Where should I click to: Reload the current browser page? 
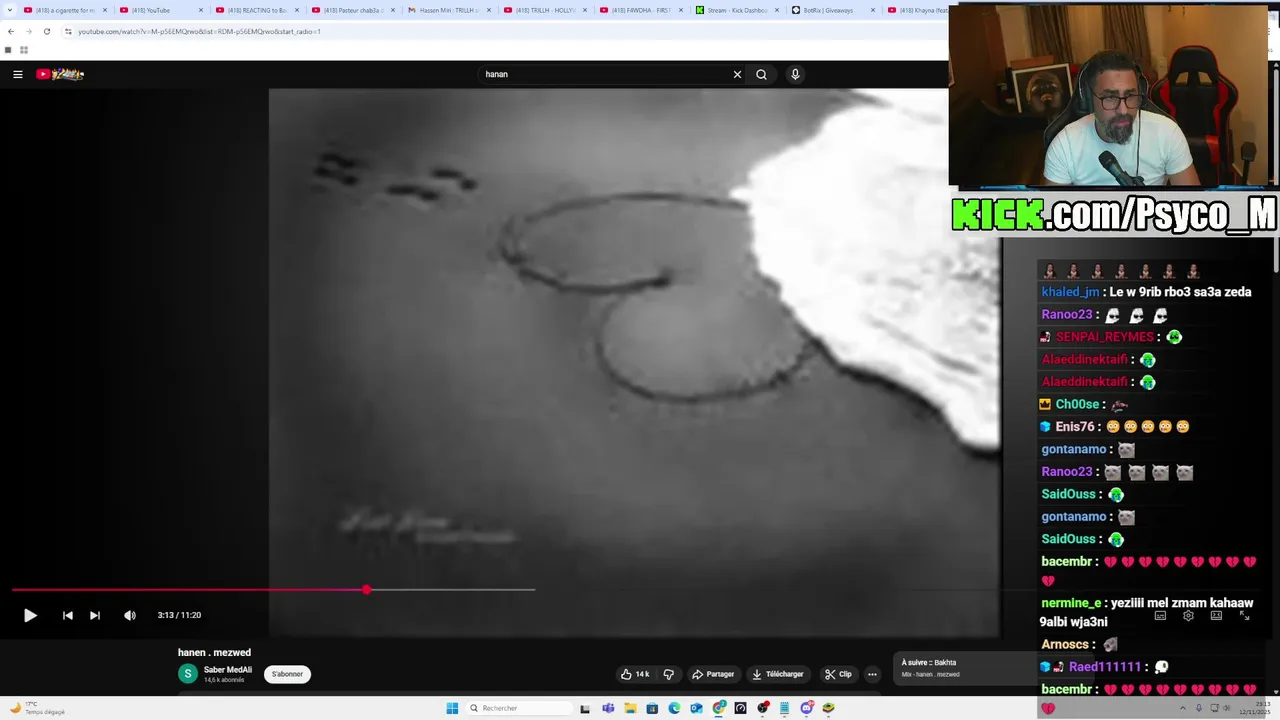coord(46,31)
